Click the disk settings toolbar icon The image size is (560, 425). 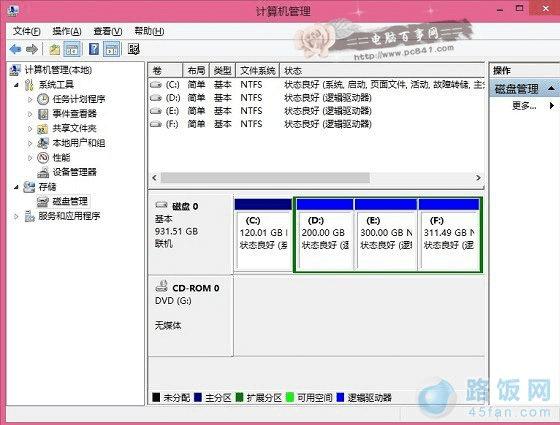[134, 49]
